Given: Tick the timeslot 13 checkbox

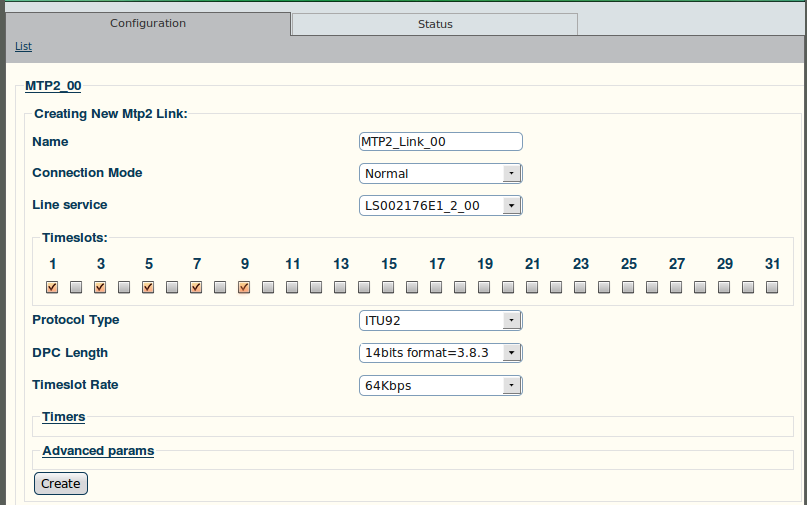Looking at the screenshot, I should coord(340,287).
